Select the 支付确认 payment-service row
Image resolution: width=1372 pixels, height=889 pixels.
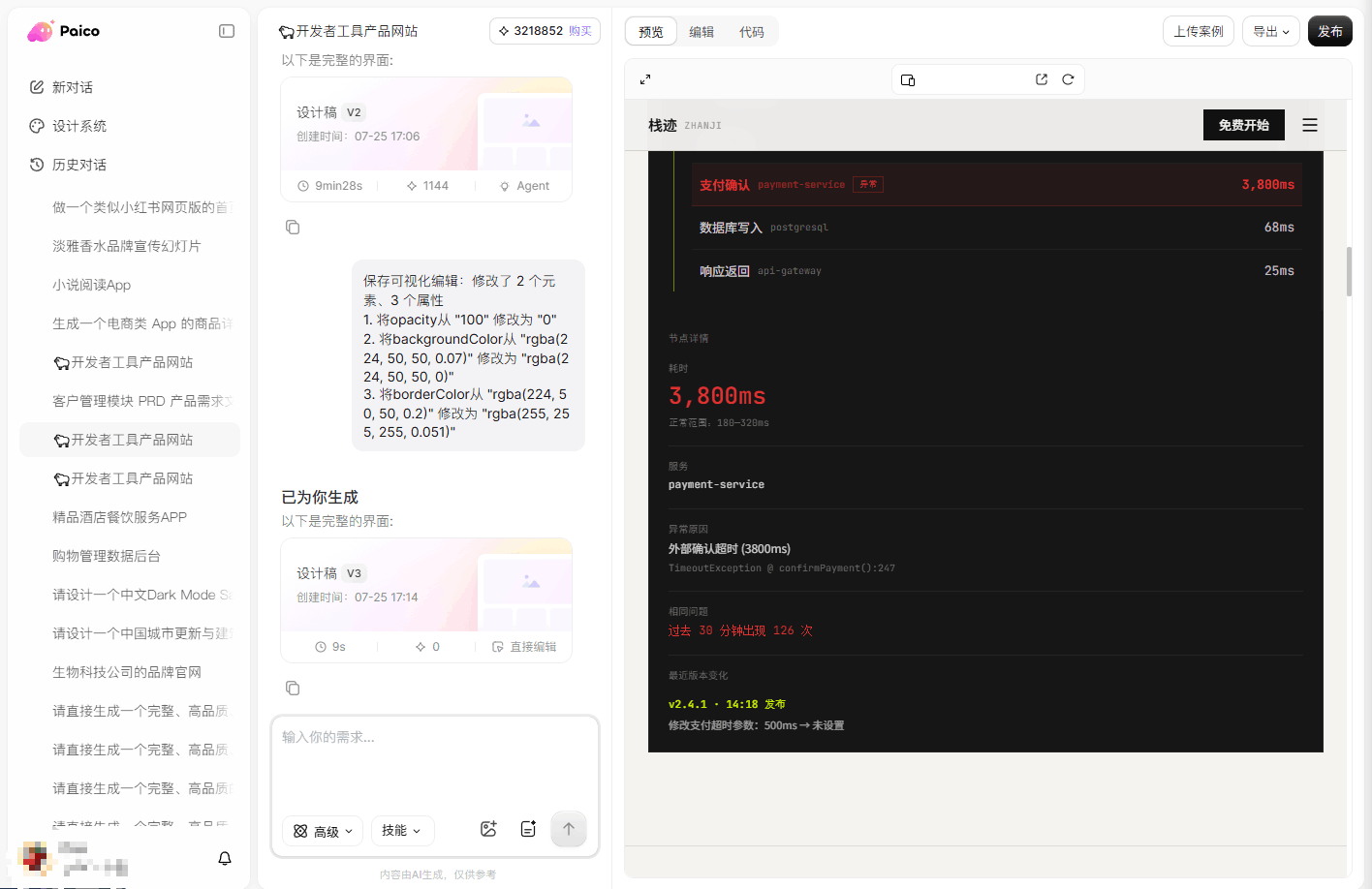pos(997,184)
